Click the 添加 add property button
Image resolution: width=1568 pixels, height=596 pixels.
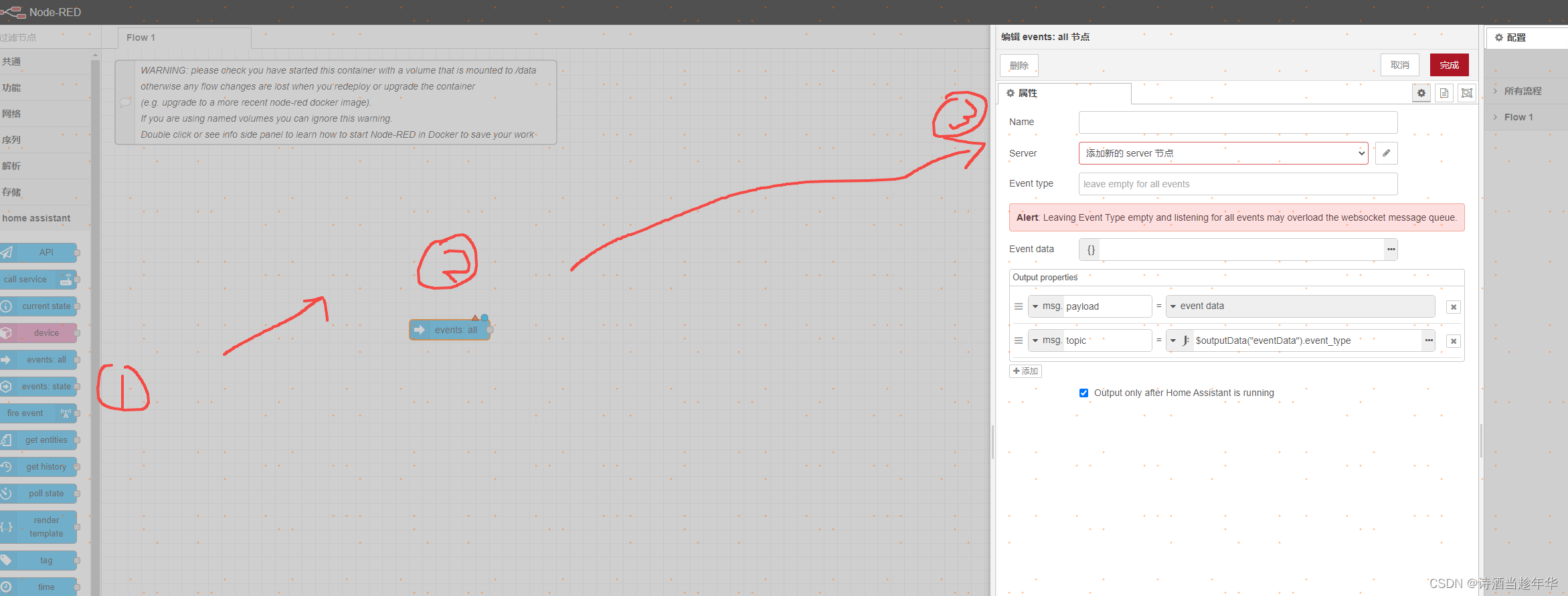[x=1025, y=371]
